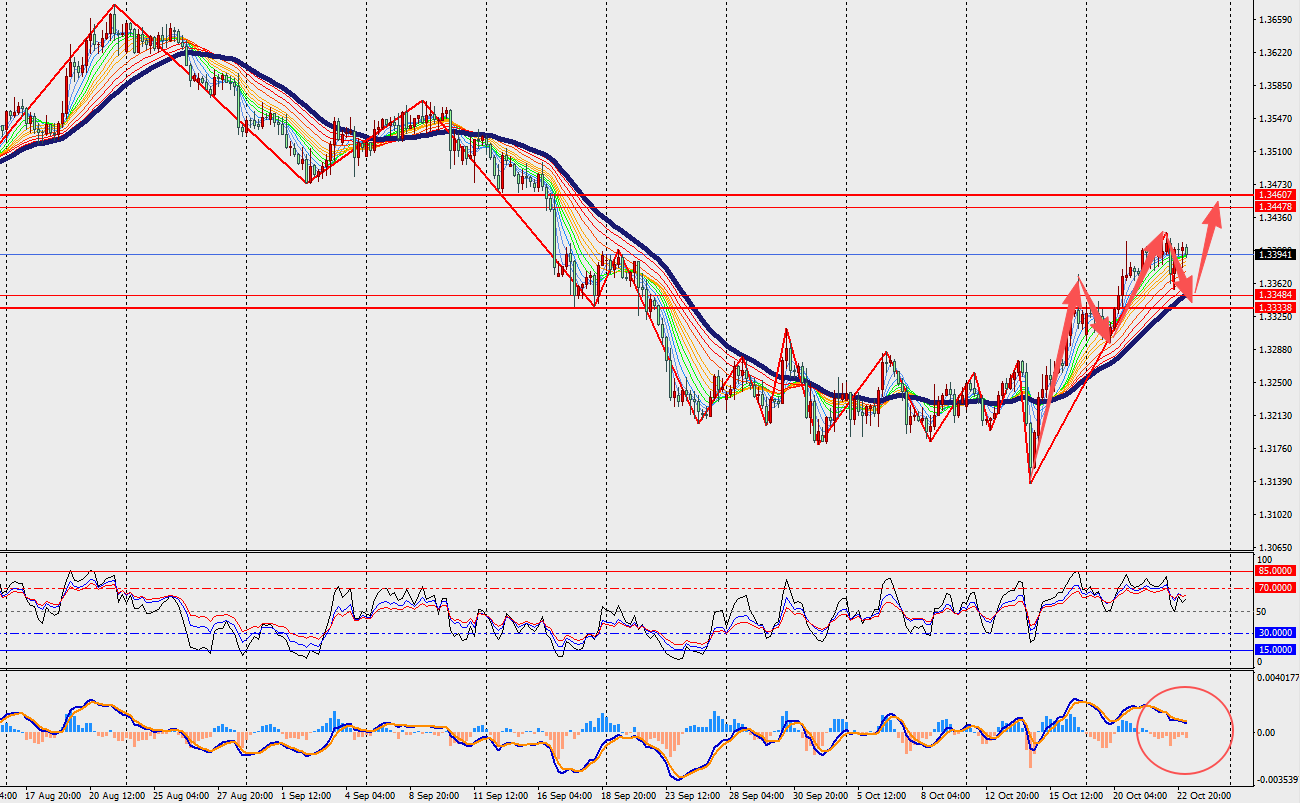Click the 1.32500 price axis value
The image size is (1301, 803).
coord(1275,383)
